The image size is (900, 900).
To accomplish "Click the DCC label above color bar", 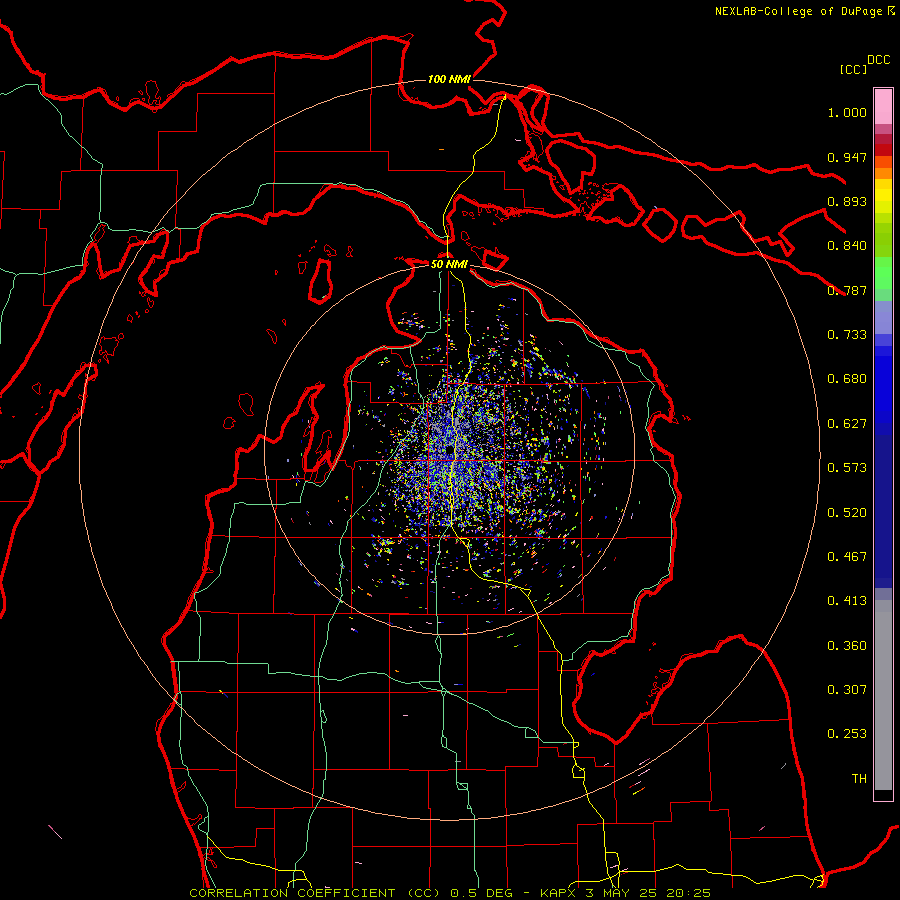I will (878, 60).
